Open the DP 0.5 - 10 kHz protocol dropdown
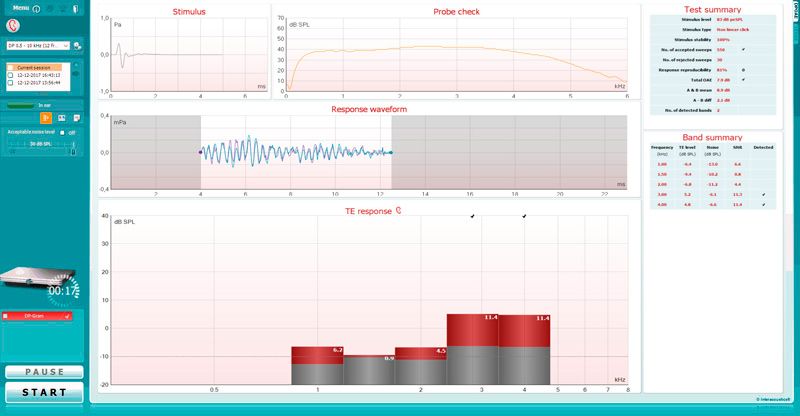Screen dimensions: 800x416 [38, 45]
